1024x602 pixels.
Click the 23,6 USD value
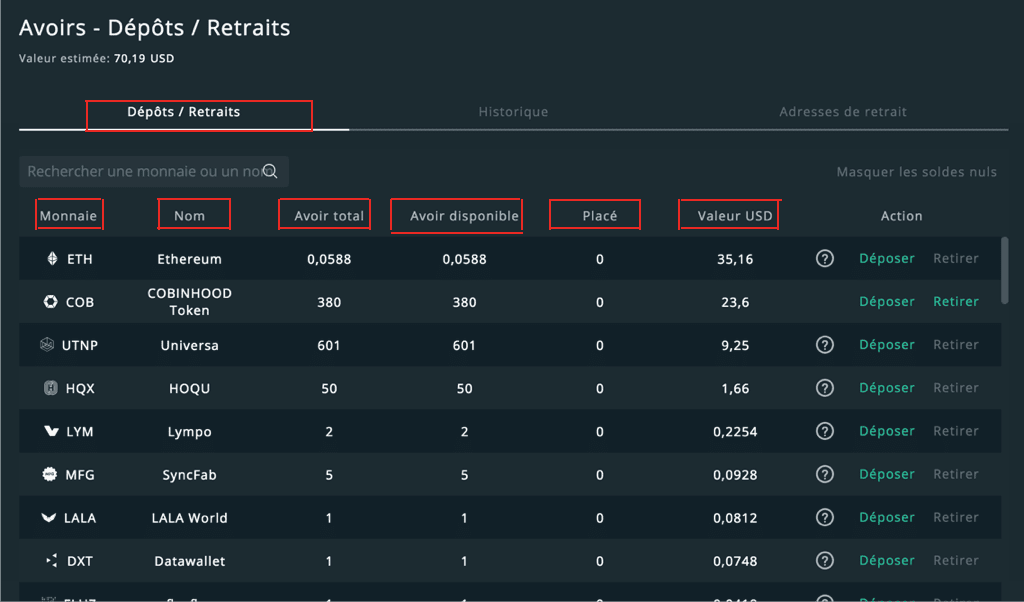[x=735, y=302]
